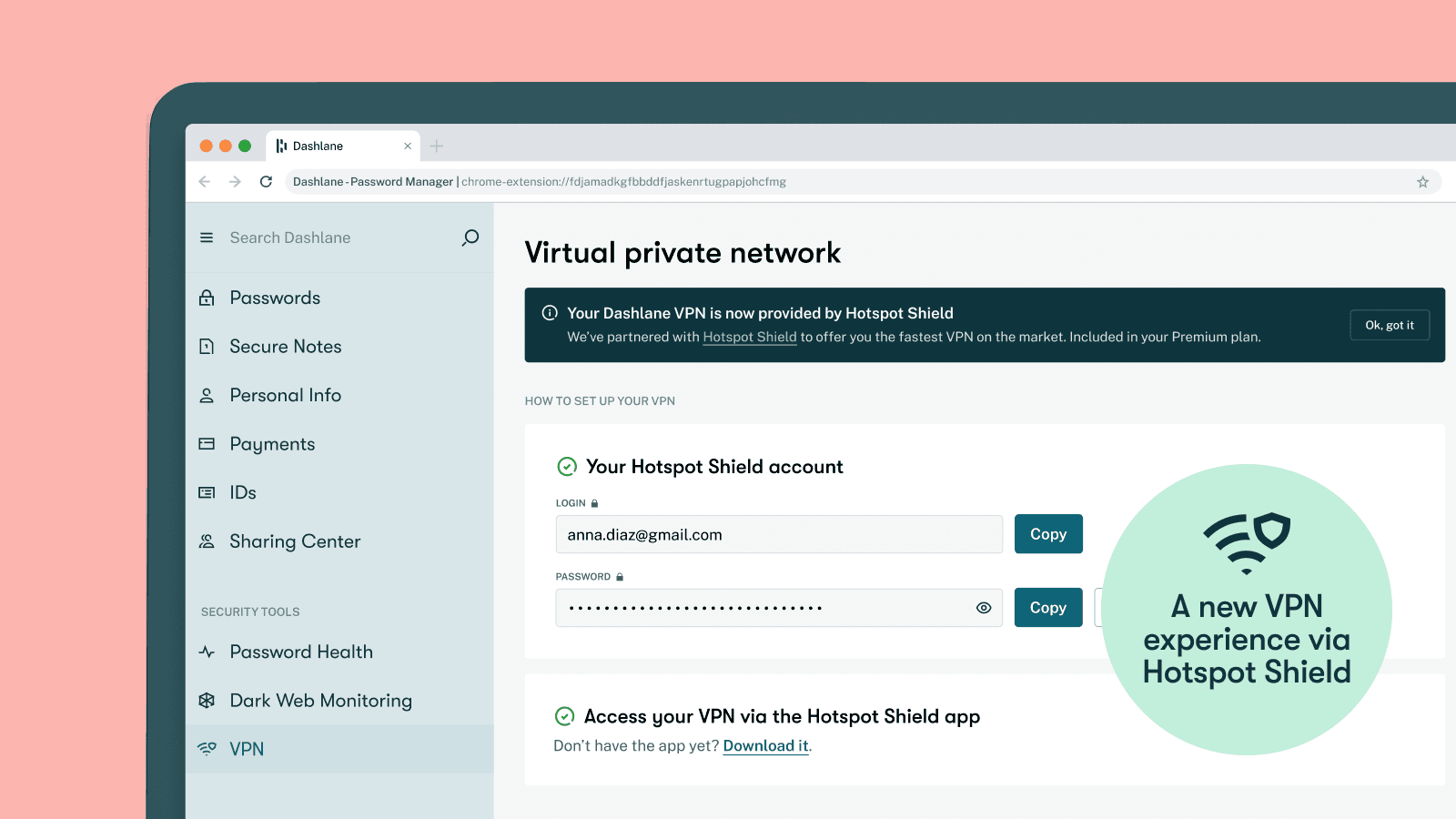Screen dimensions: 1456x819
Task: Copy the Hotspot Shield password
Action: click(1047, 608)
